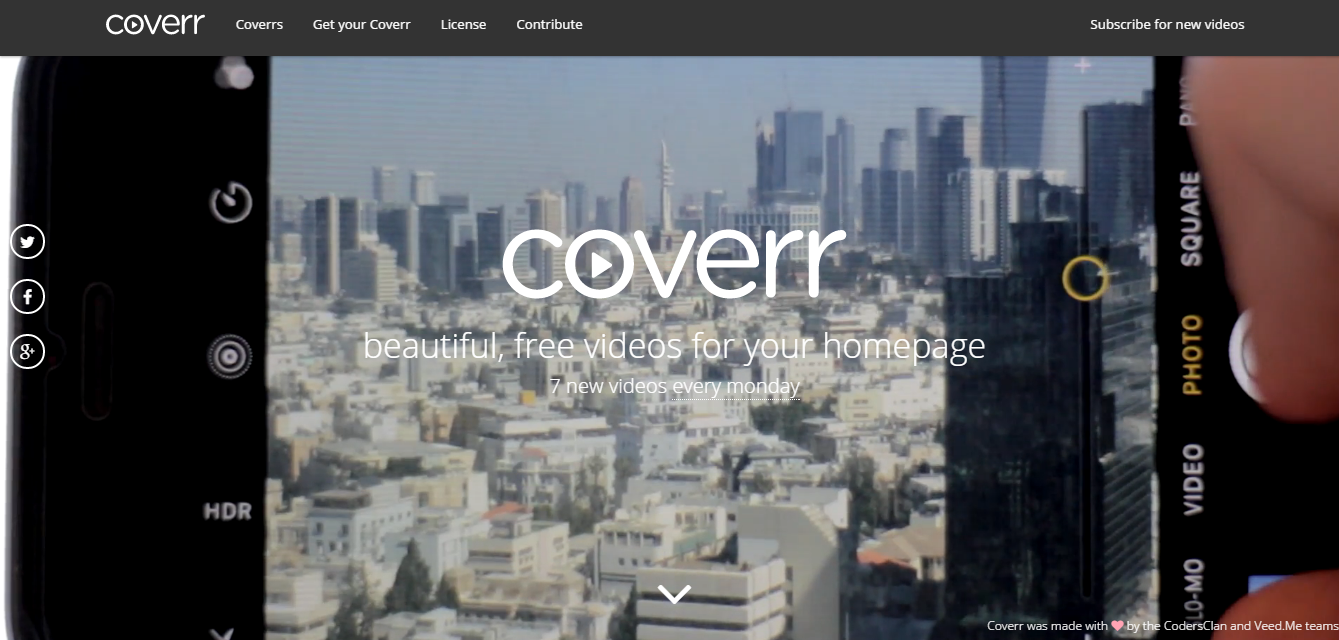Click Subscribe for new videos

(1167, 24)
